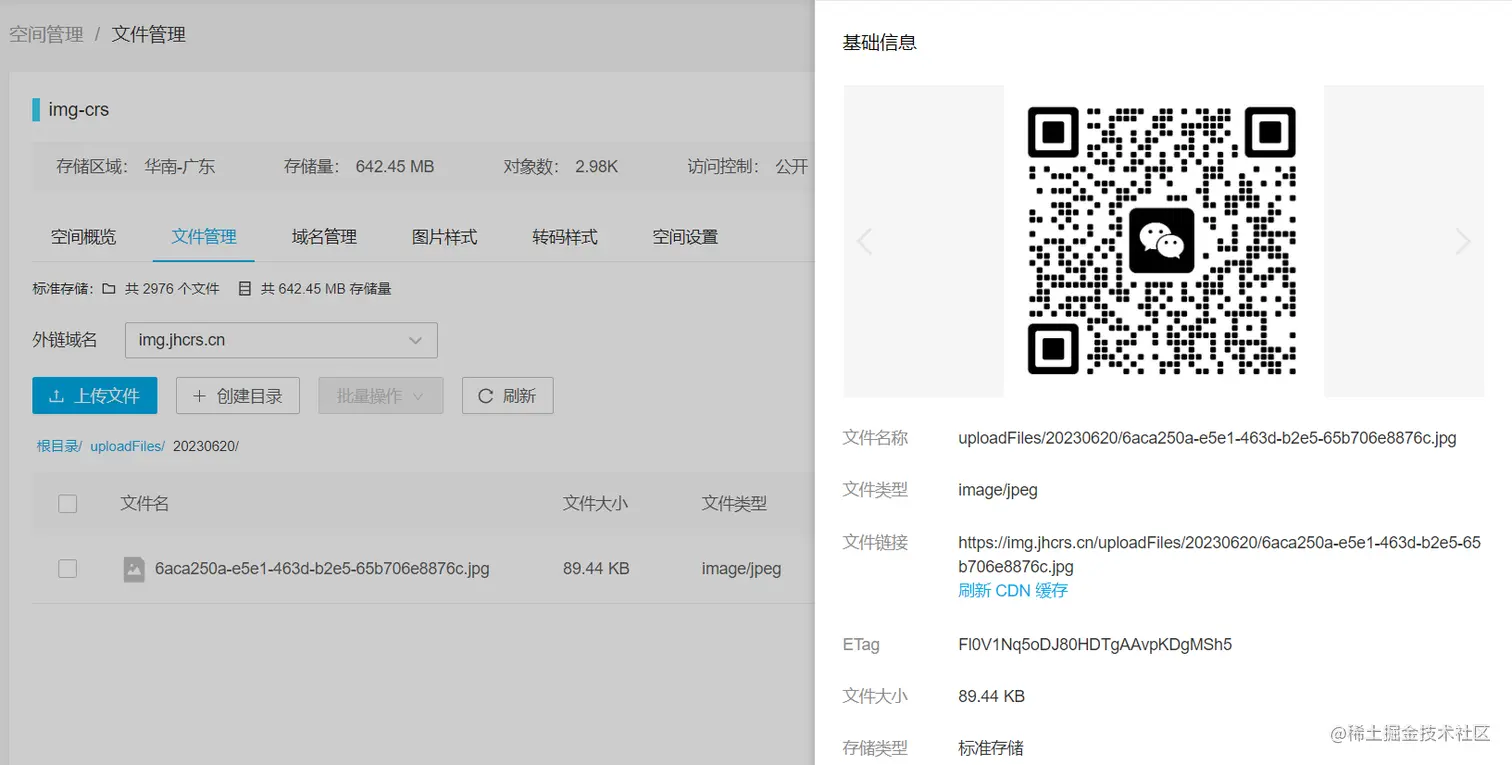The image size is (1512, 765).
Task: Open uploadFiles folder in breadcrumb path
Action: click(127, 446)
